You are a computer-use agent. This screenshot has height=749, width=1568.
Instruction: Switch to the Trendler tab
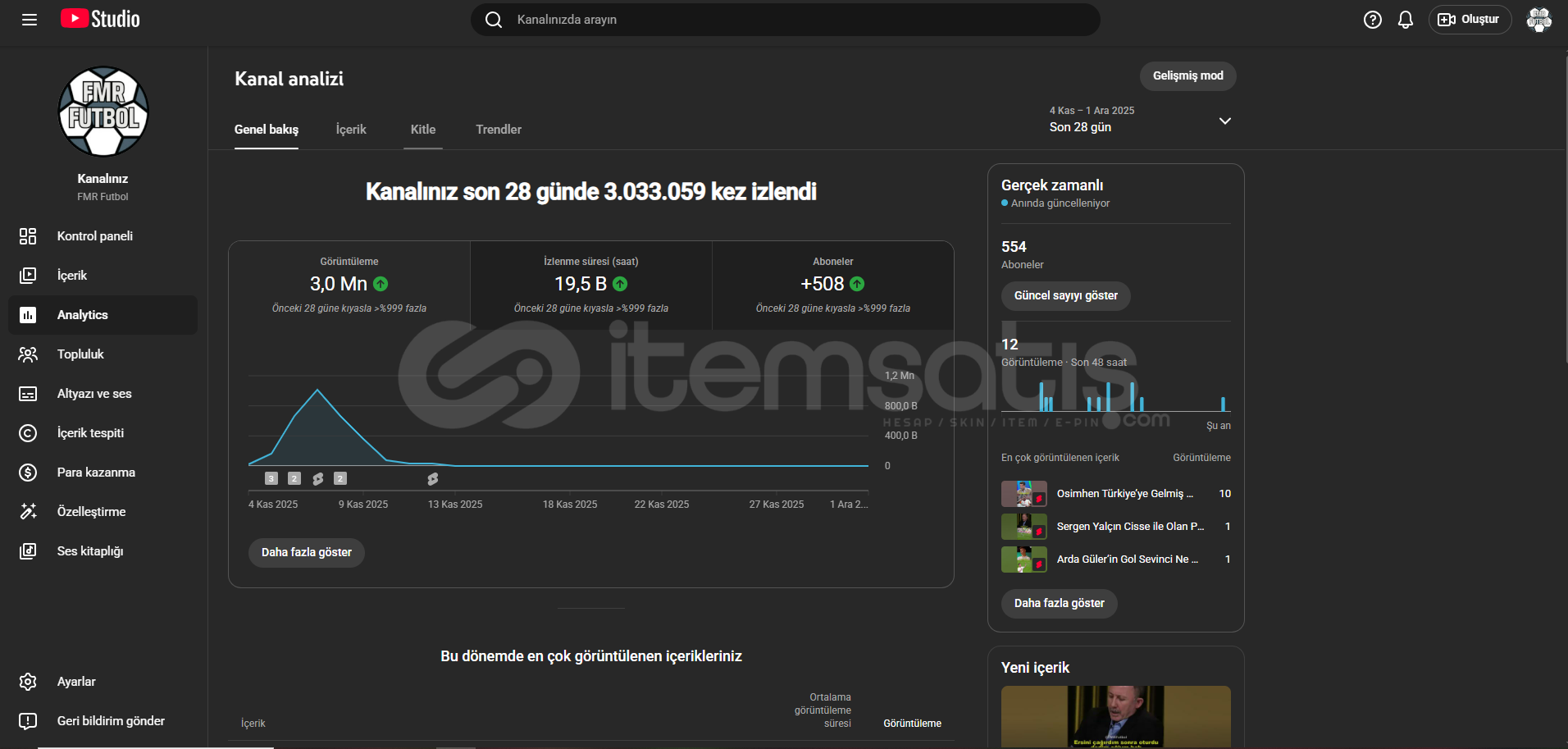click(x=498, y=130)
